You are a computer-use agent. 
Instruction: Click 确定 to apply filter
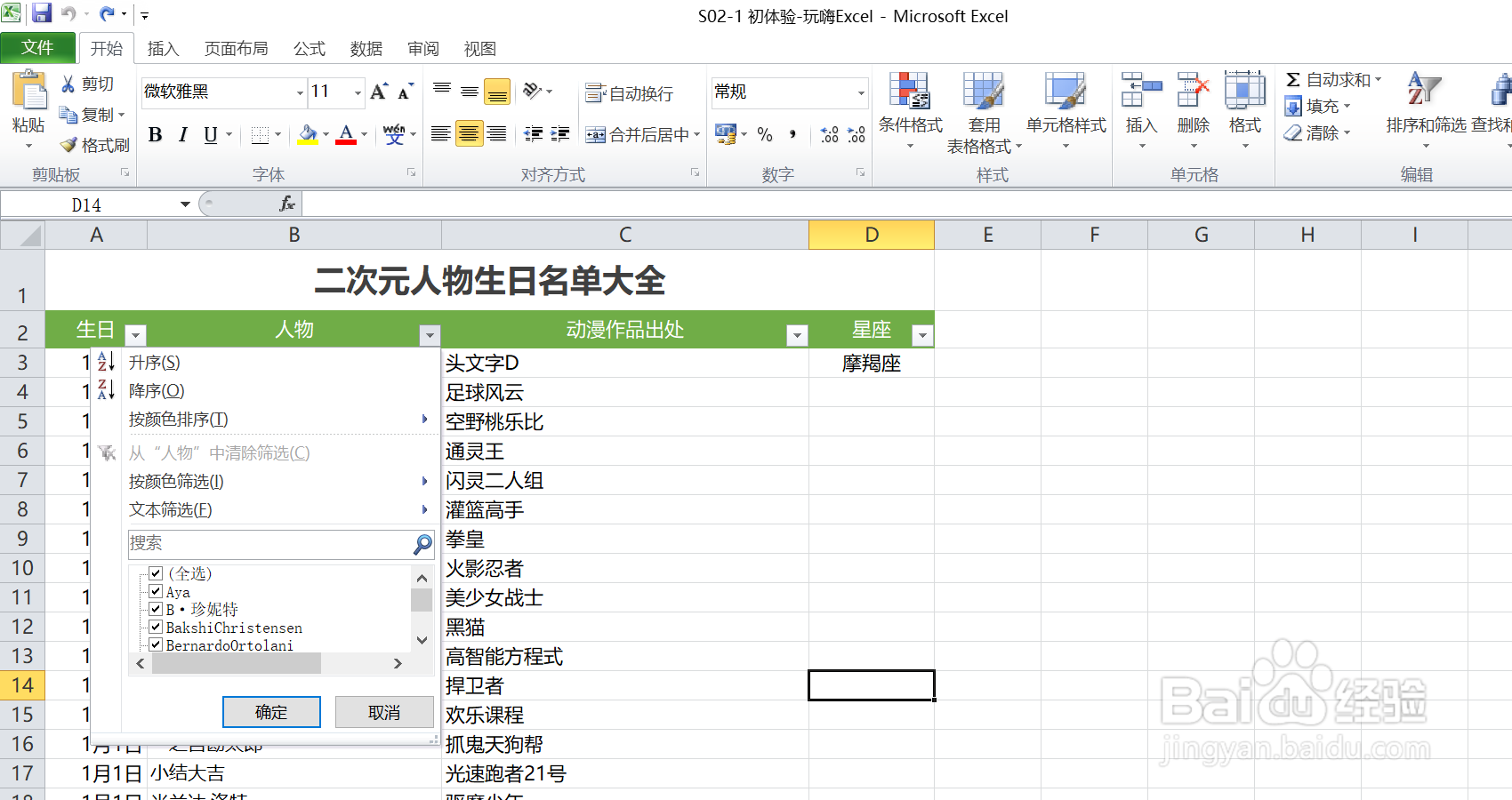(271, 712)
